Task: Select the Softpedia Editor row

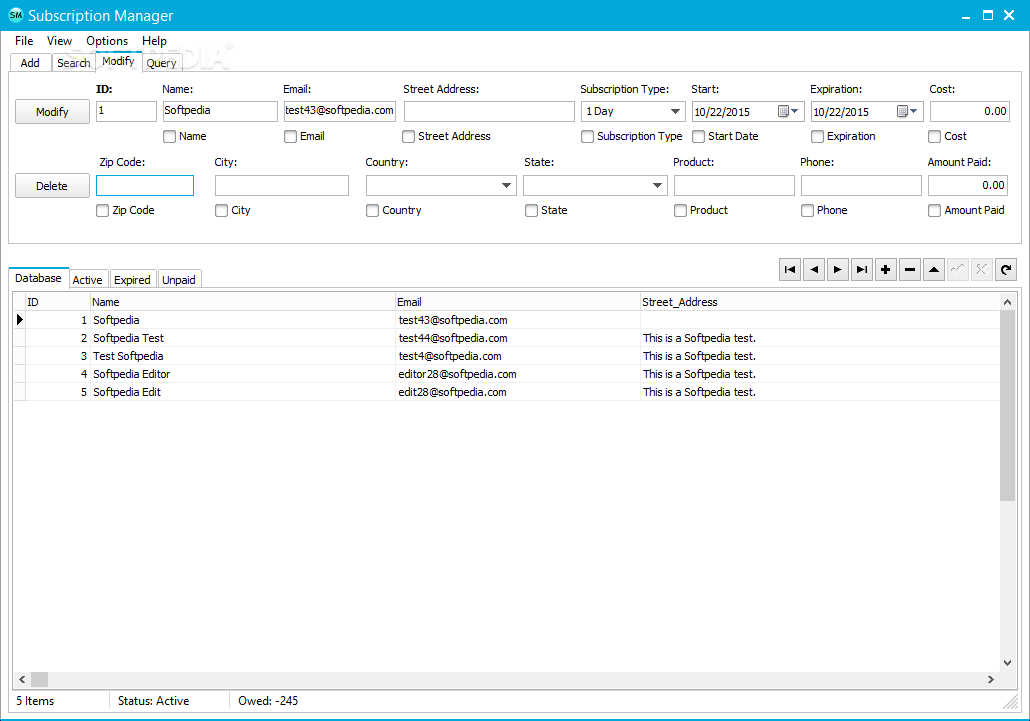Action: pos(506,374)
